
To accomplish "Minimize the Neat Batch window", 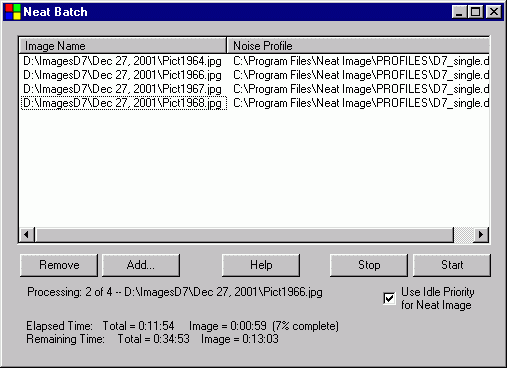I will [459, 12].
